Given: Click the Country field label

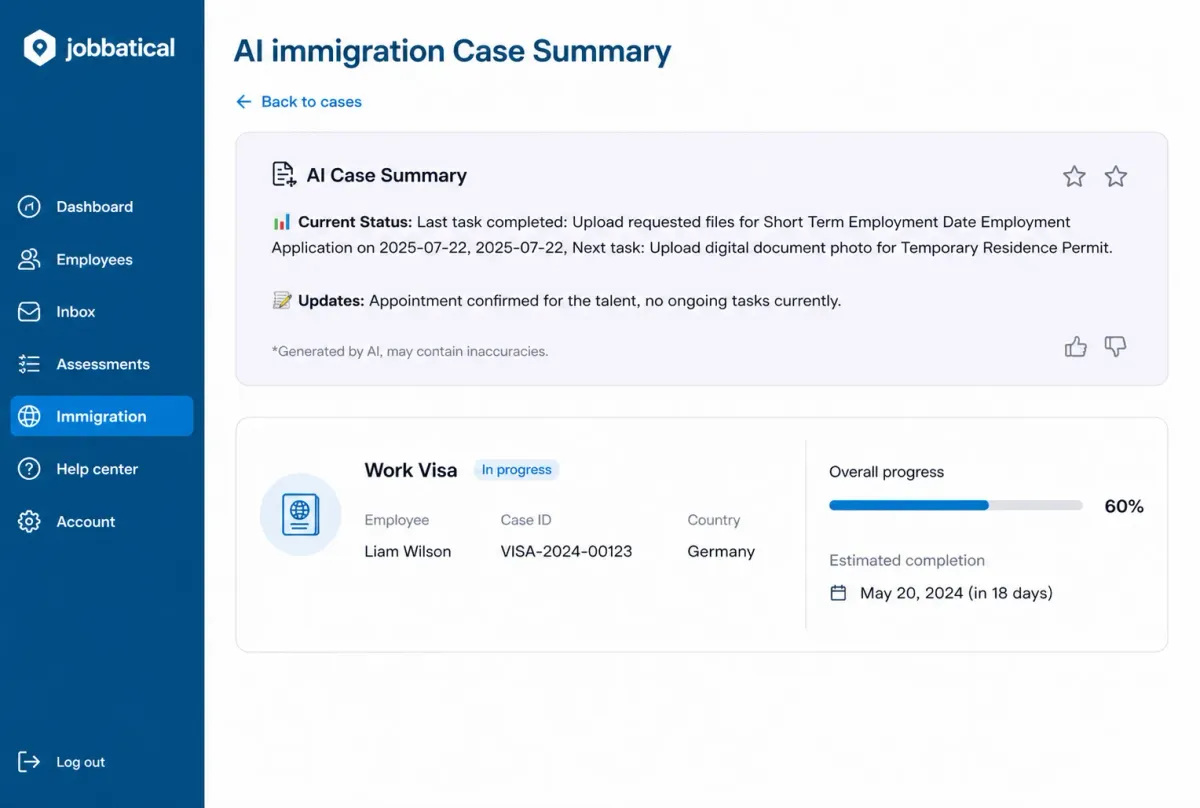Looking at the screenshot, I should 714,520.
